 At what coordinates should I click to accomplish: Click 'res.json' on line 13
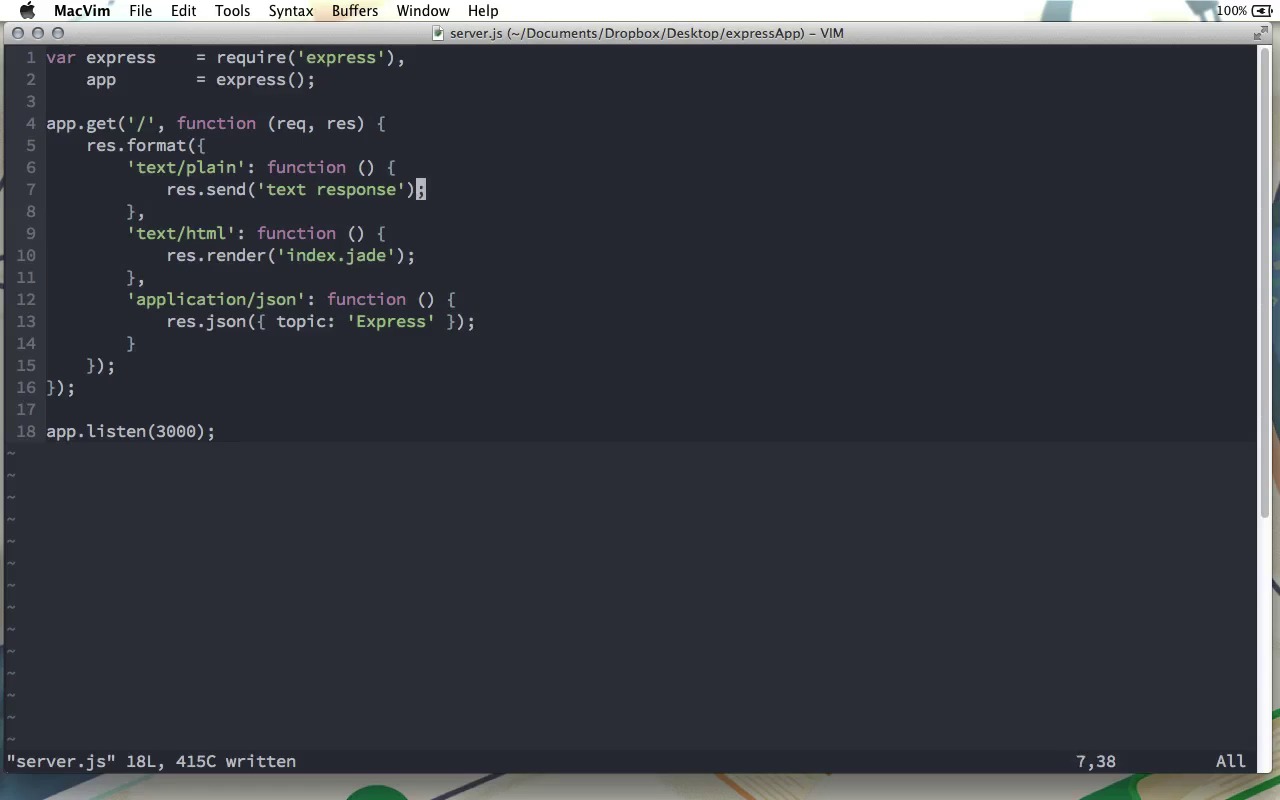coord(206,322)
